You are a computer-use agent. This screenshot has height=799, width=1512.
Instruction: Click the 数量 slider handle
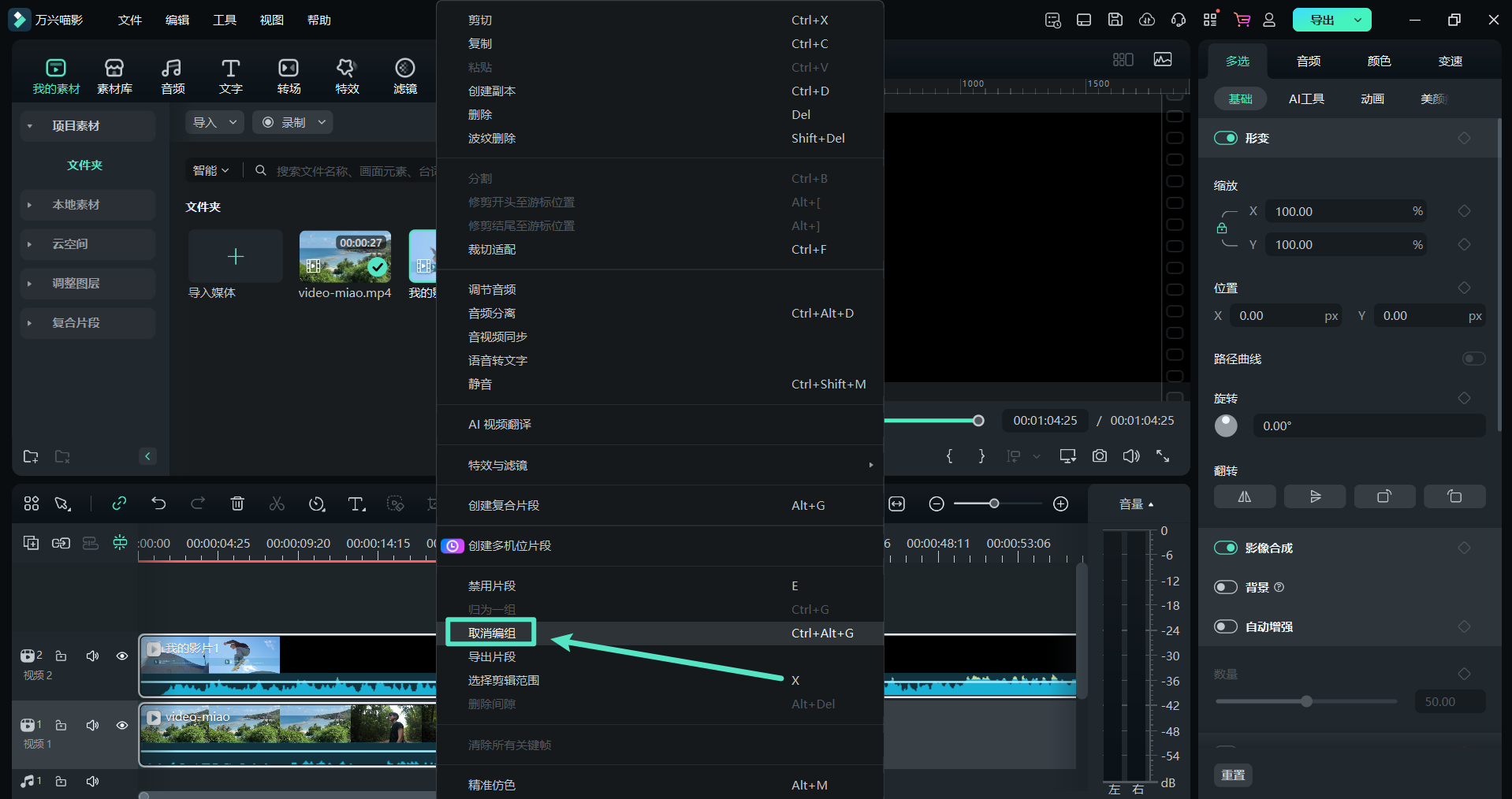point(1306,701)
